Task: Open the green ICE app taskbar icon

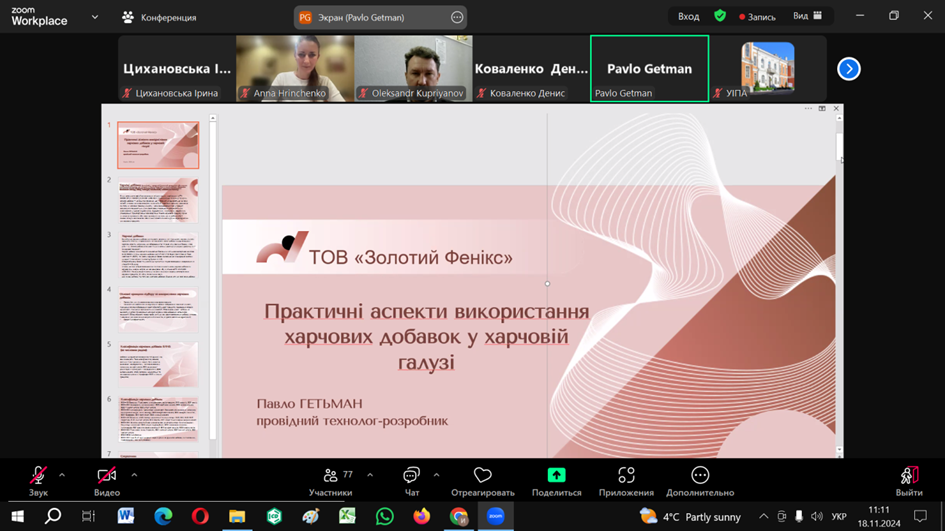Action: tap(274, 517)
